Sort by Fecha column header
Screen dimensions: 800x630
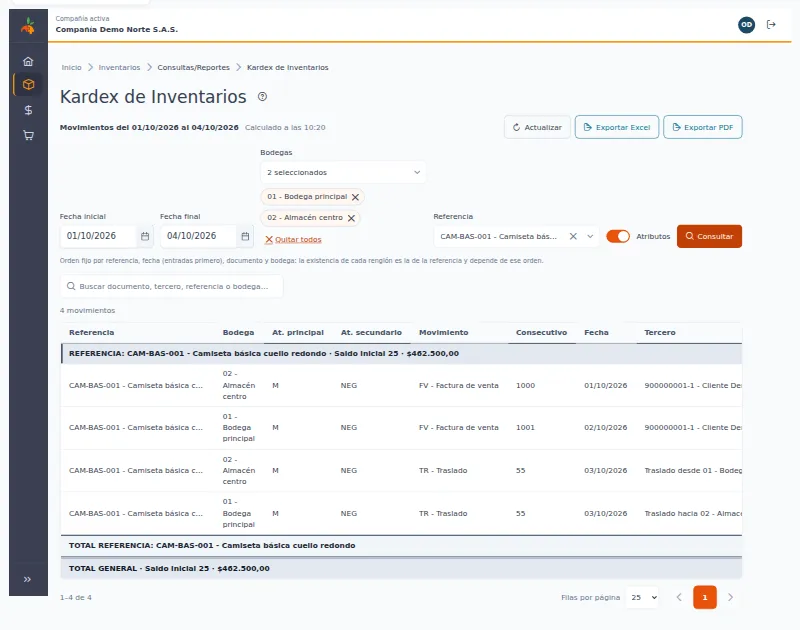[x=596, y=333]
